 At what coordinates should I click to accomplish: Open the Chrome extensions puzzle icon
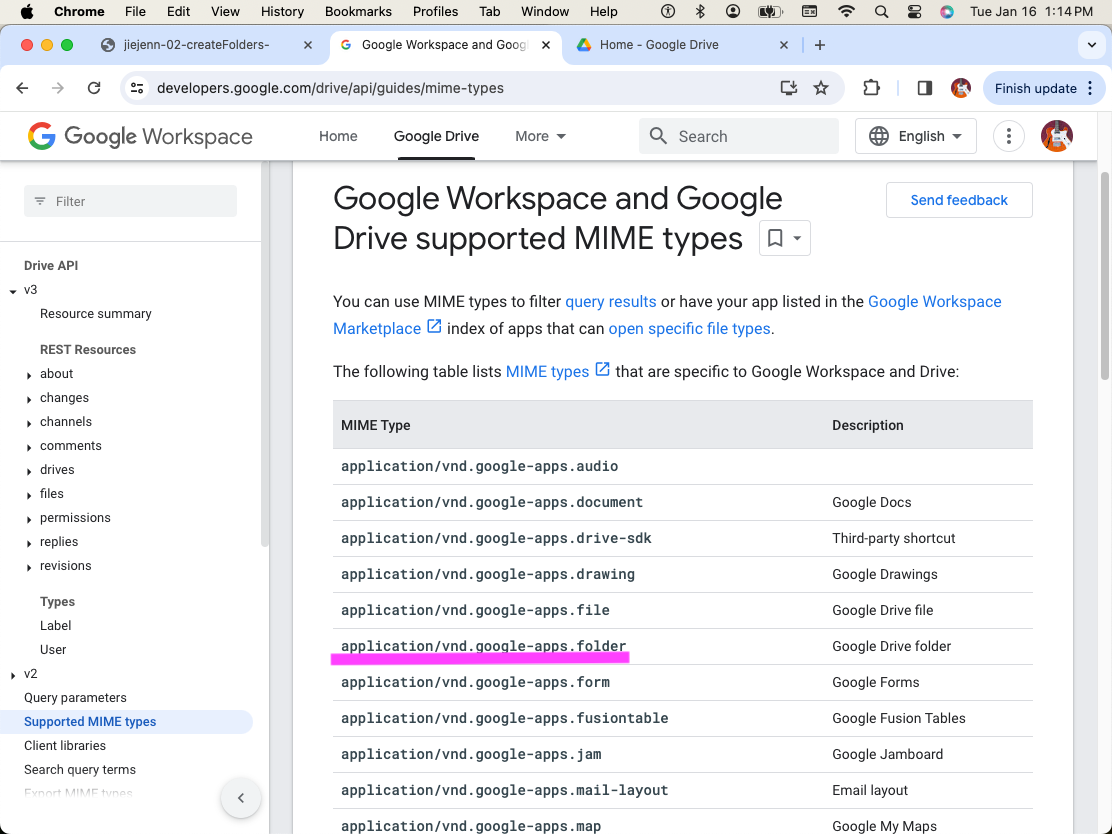pyautogui.click(x=871, y=88)
